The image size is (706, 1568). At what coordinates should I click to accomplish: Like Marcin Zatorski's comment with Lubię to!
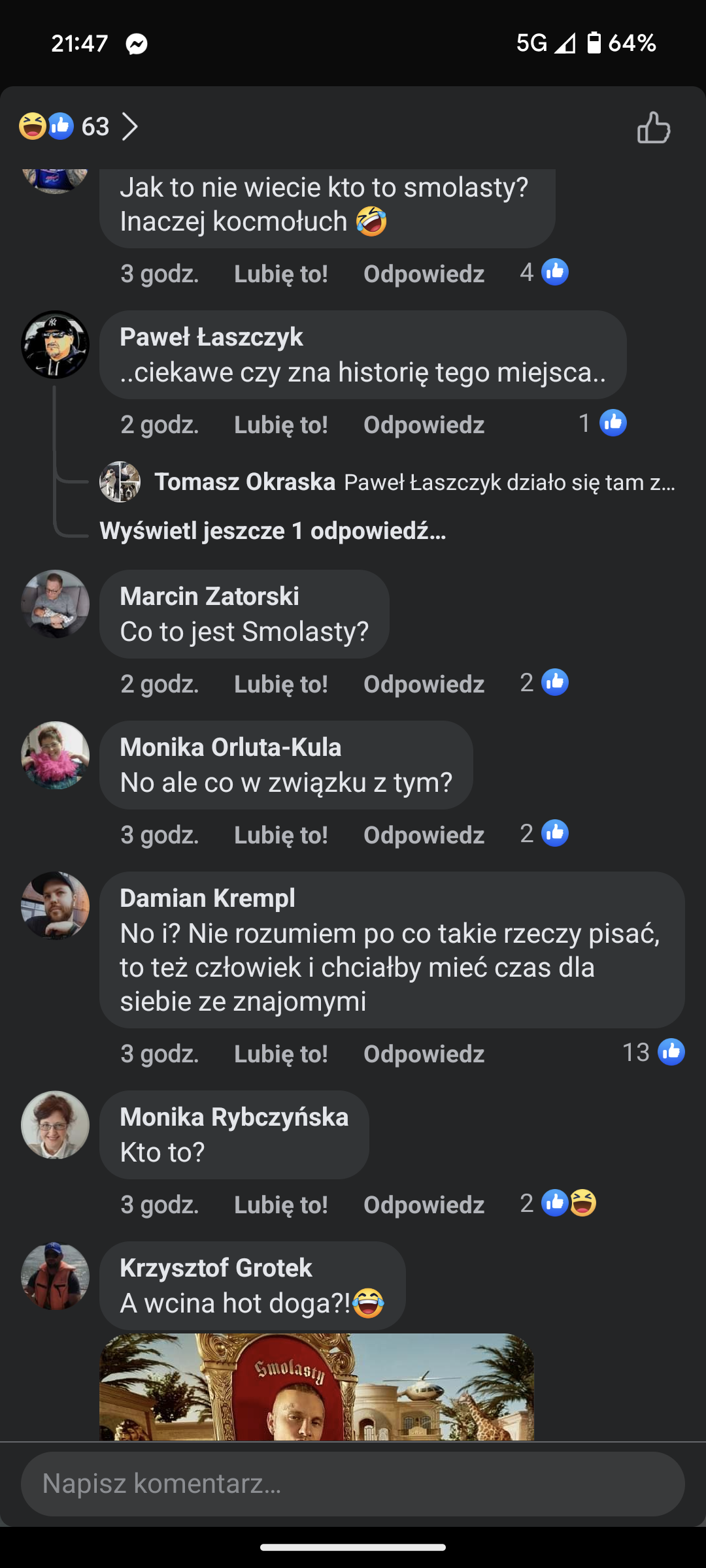coord(281,684)
